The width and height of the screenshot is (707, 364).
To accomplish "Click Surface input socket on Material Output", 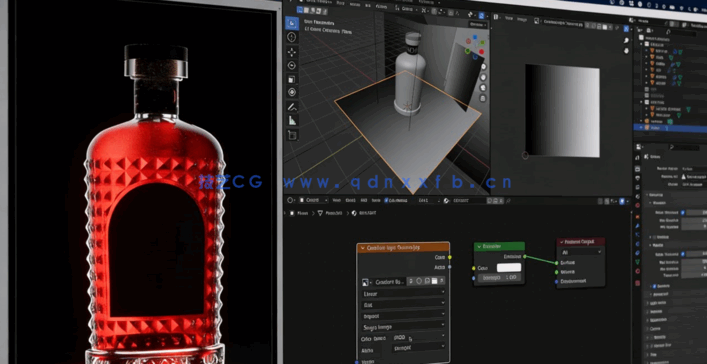I will (556, 263).
